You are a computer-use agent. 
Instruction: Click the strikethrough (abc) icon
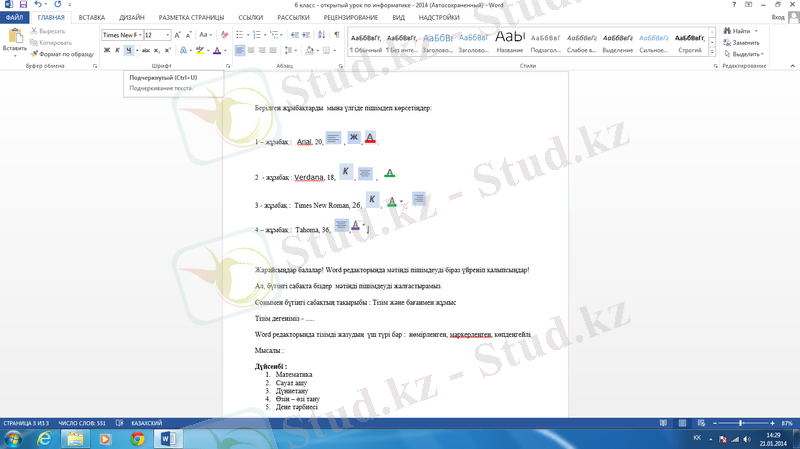pyautogui.click(x=146, y=50)
